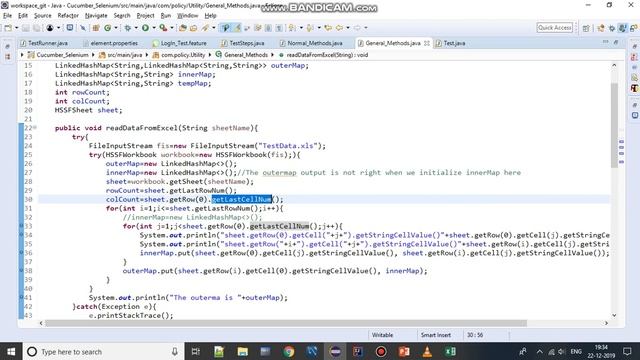The width and height of the screenshot is (640, 360).
Task: Switch to the Debug perspective icon
Action: click(611, 28)
